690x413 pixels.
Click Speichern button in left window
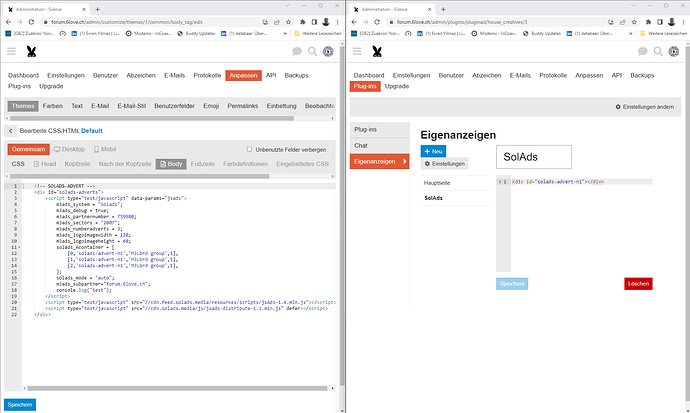20,405
